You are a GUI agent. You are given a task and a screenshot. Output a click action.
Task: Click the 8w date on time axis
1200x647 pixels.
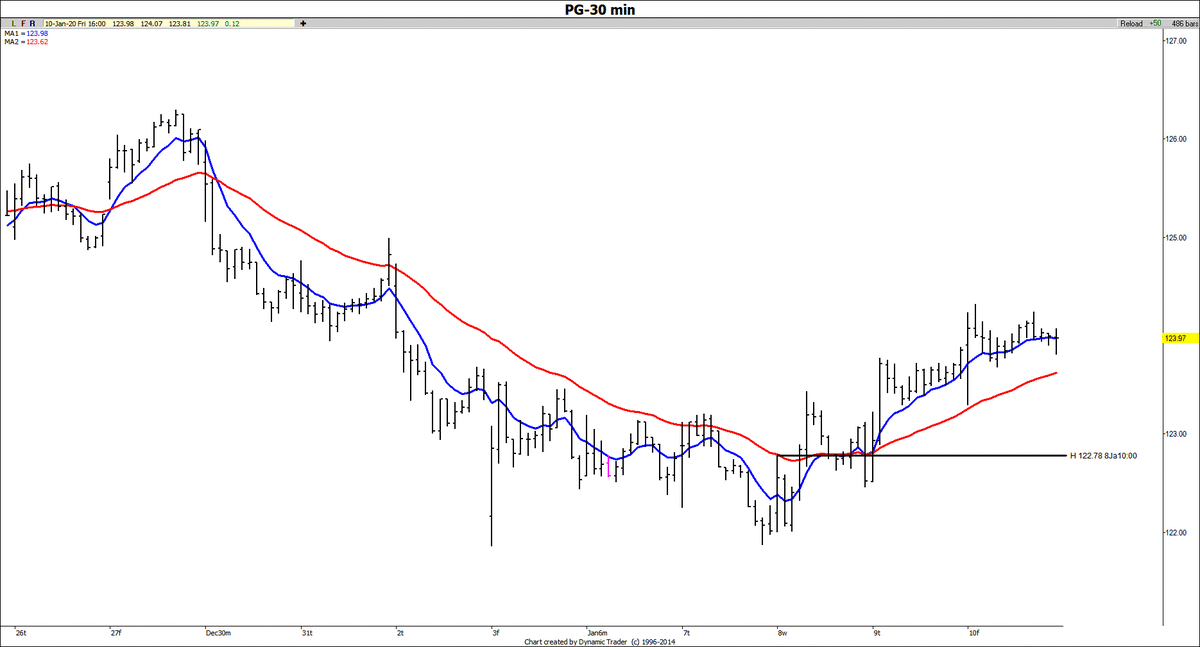(x=782, y=632)
